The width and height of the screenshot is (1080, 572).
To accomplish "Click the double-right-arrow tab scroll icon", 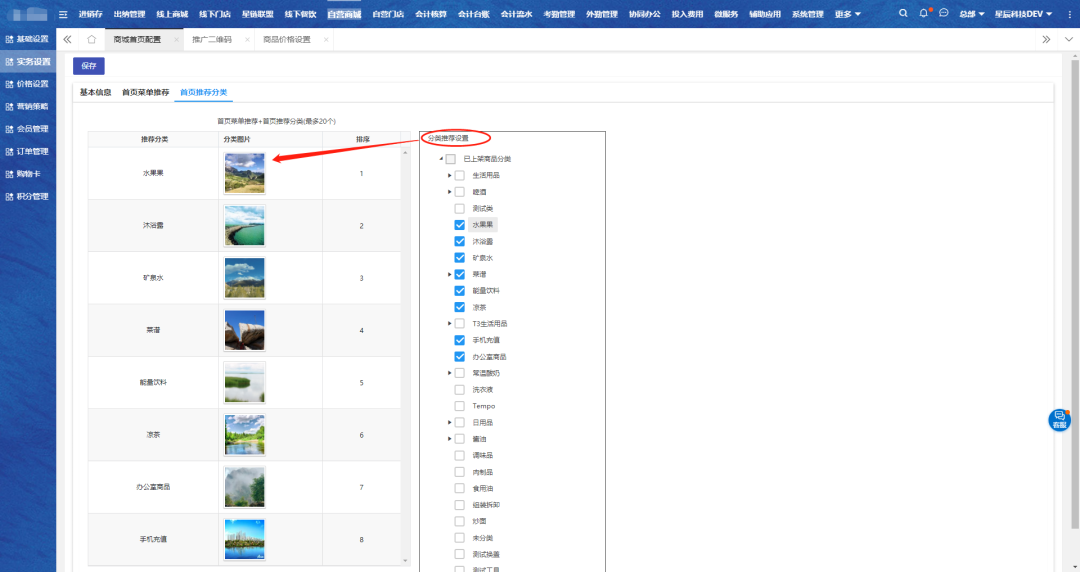I will tap(1046, 39).
